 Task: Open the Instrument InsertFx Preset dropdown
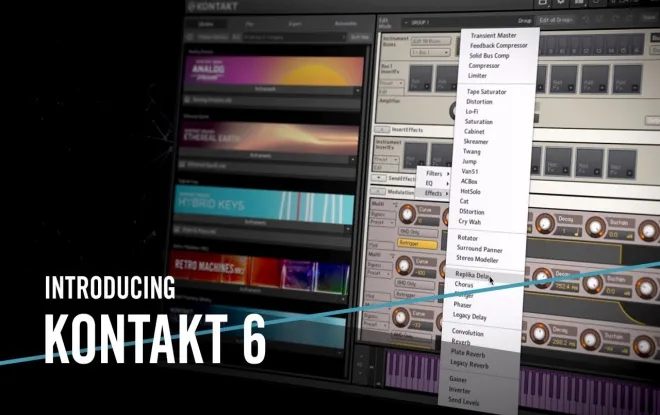pos(386,160)
